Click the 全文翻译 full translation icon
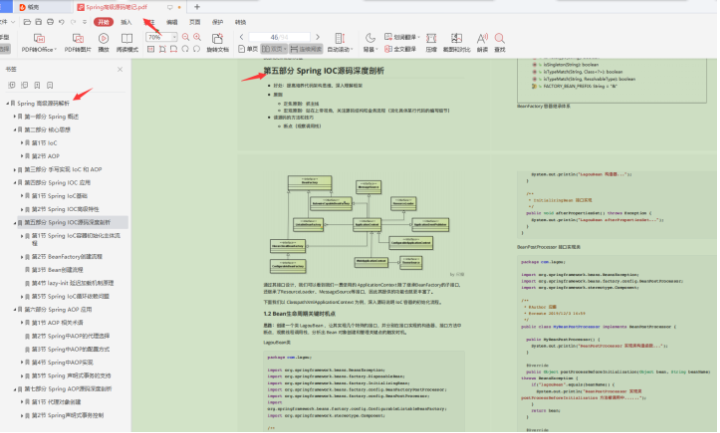This screenshot has width=720, height=433. click(x=388, y=49)
